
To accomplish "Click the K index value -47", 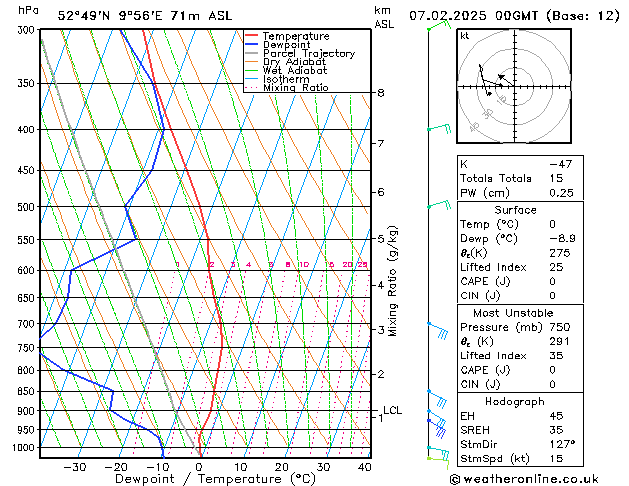I will coord(560,164).
